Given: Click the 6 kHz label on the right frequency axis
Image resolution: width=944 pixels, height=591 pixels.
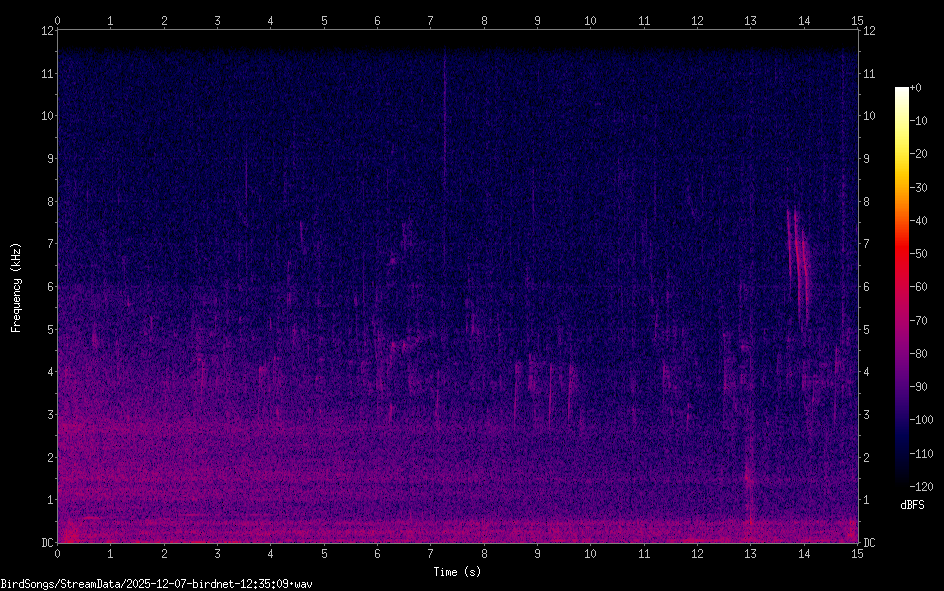Looking at the screenshot, I should tap(868, 287).
